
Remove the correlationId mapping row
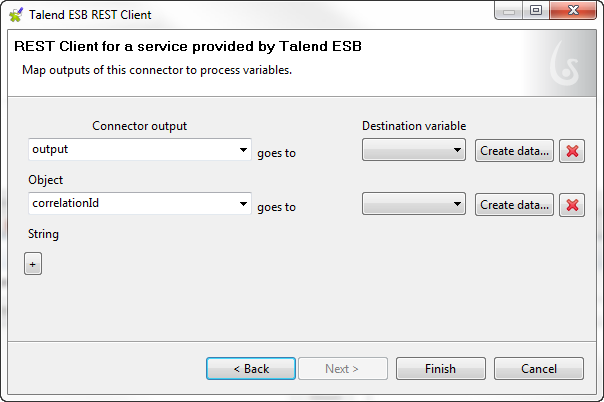pyautogui.click(x=572, y=205)
